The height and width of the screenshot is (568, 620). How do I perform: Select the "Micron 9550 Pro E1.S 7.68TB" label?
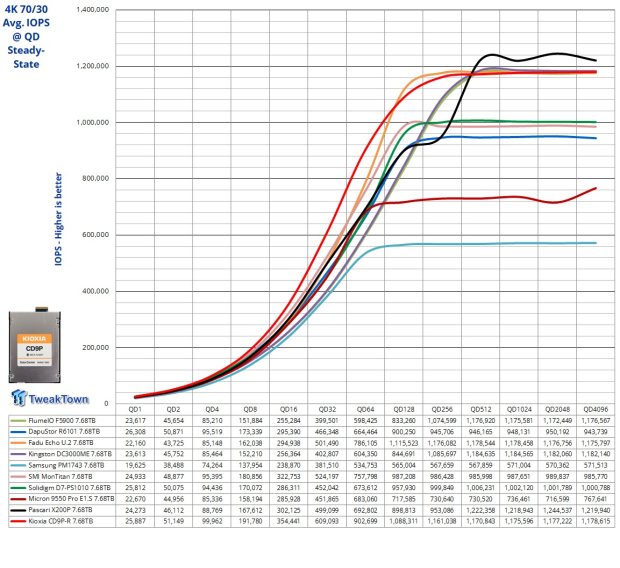tap(71, 499)
